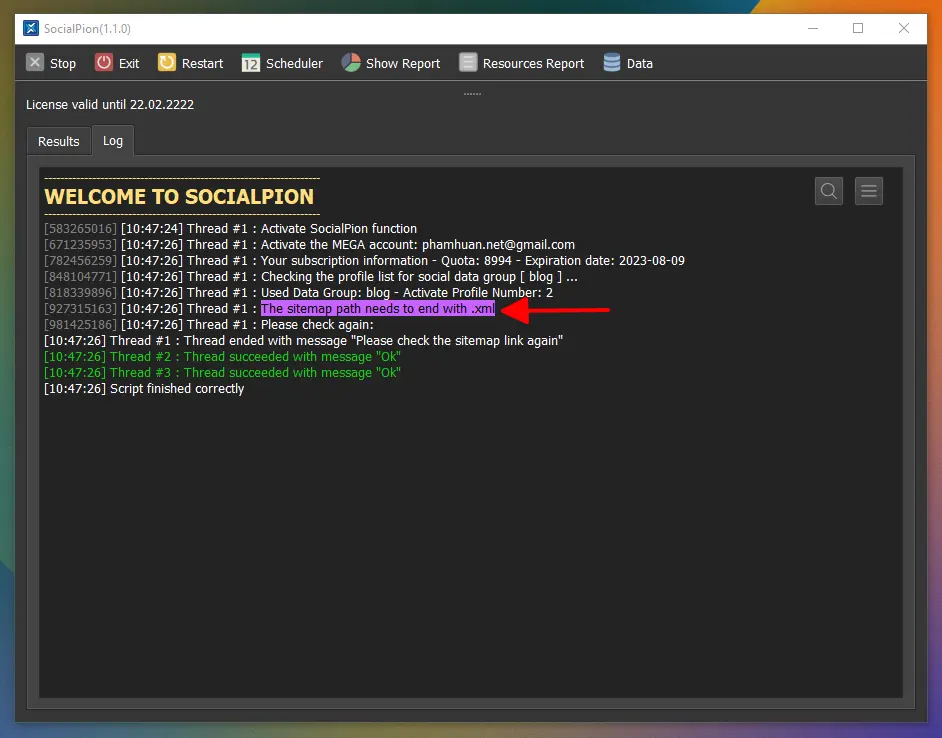Click the Stop label in the toolbar
The image size is (942, 738).
pos(63,64)
